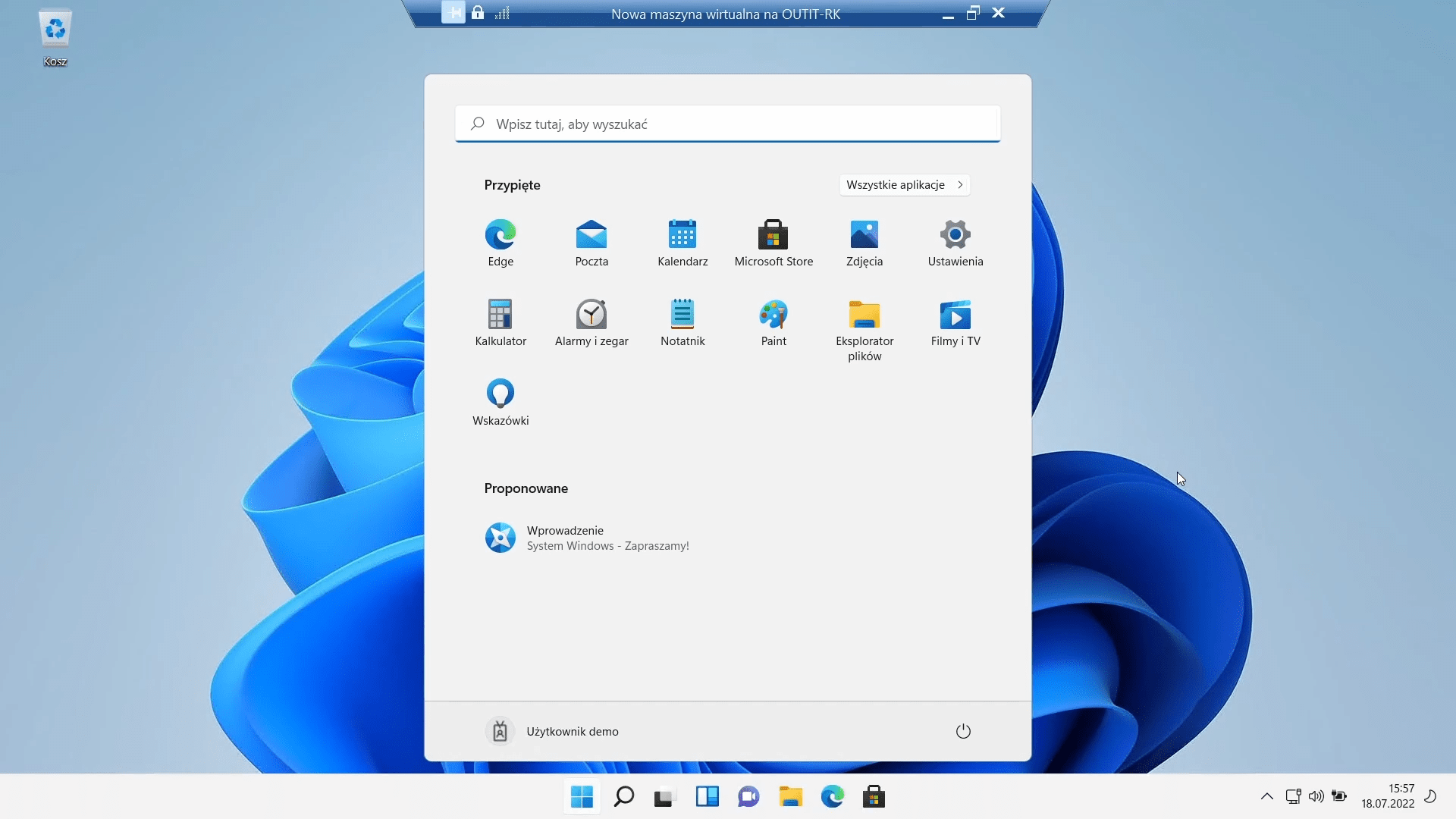Open the Edge pinned app
Viewport: 1456px width, 819px height.
click(500, 243)
